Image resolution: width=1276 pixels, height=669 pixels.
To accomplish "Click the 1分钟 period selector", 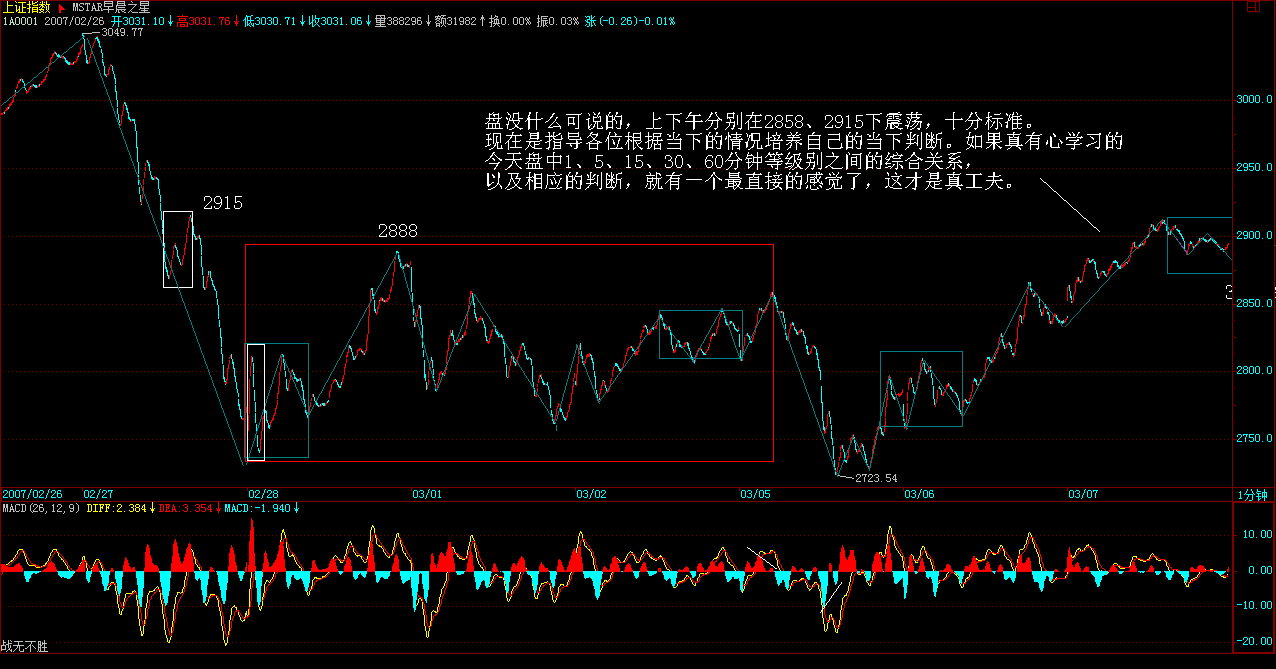I will click(1252, 494).
